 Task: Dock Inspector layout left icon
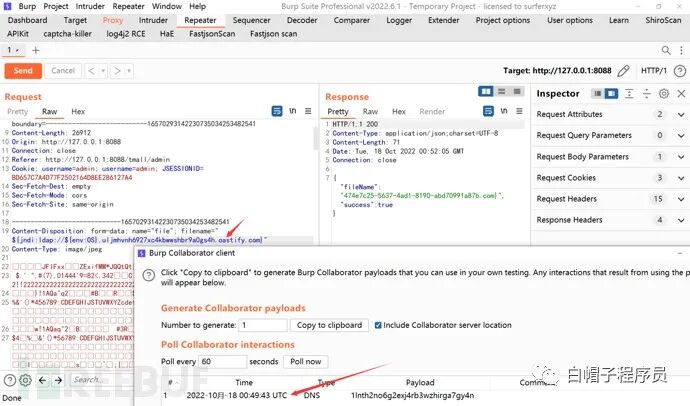coord(597,94)
